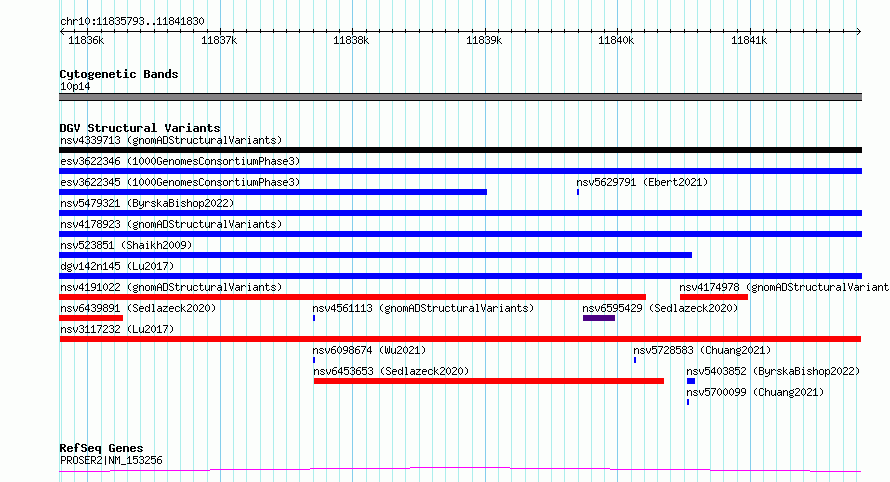Click the 11837k ruler tick label
The image size is (890, 482).
coord(219,40)
